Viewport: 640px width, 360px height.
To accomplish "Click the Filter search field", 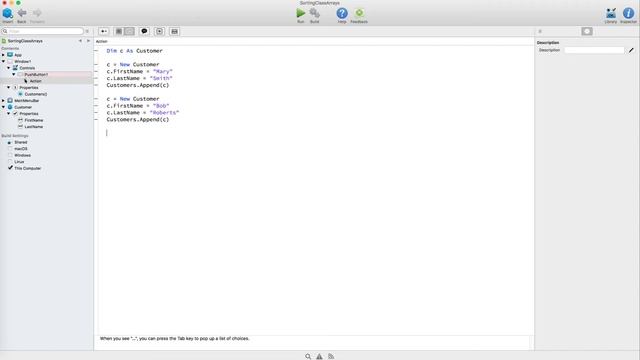I will (x=43, y=31).
